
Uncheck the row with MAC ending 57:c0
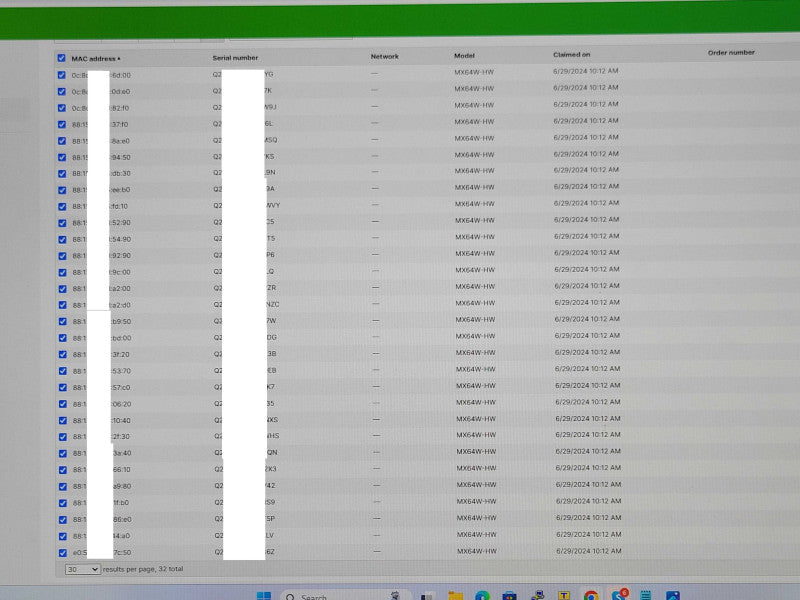(x=62, y=387)
